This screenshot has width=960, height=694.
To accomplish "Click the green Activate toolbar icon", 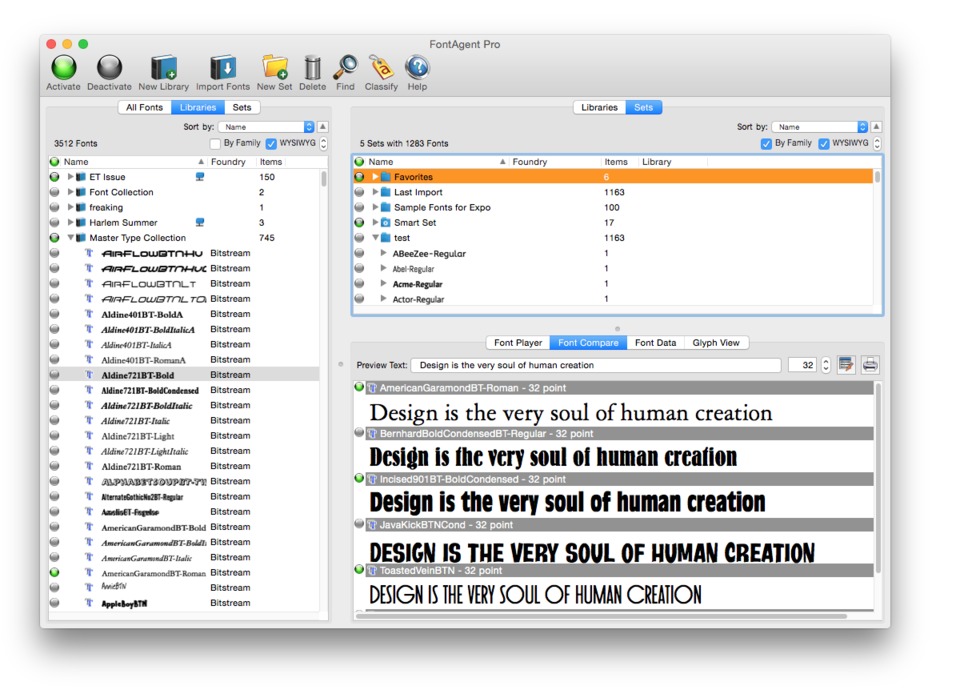I will tap(63, 68).
